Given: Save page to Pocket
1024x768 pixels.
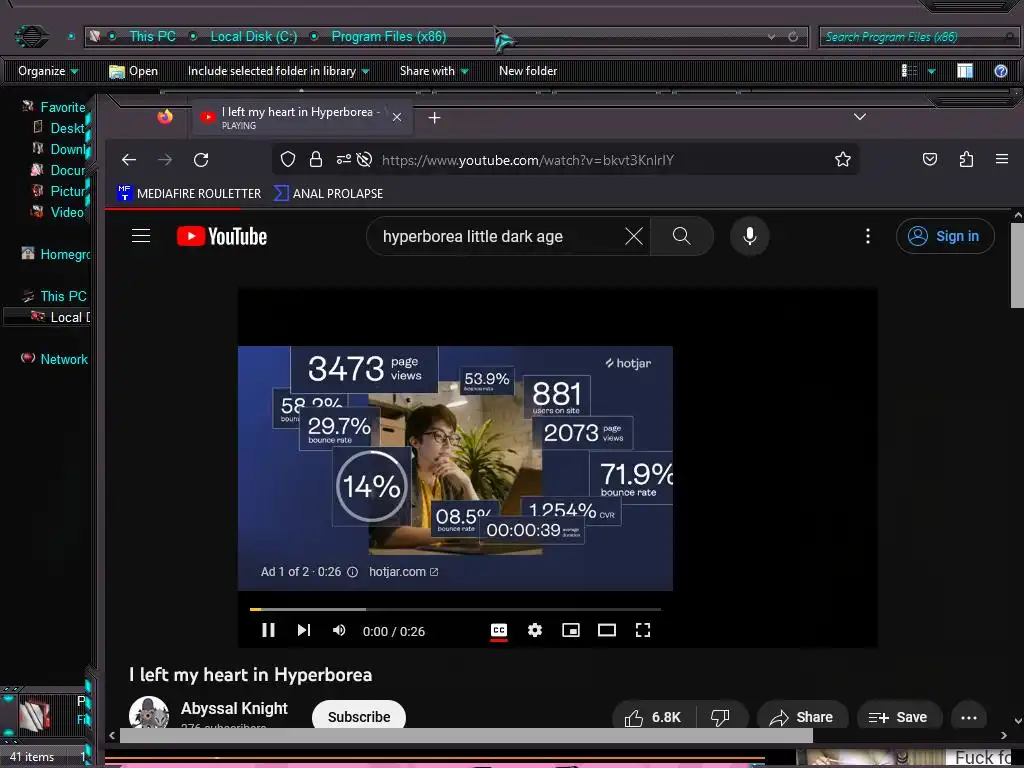Looking at the screenshot, I should coord(930,159).
